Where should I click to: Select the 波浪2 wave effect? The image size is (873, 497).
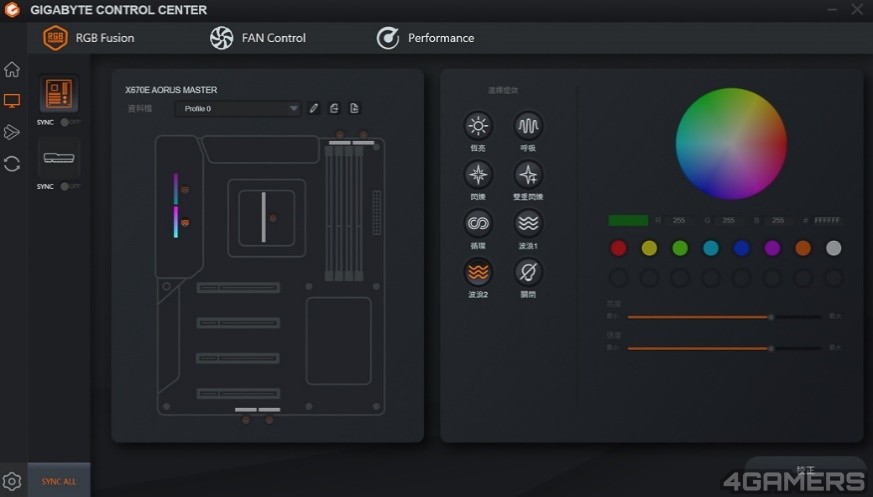click(x=478, y=272)
